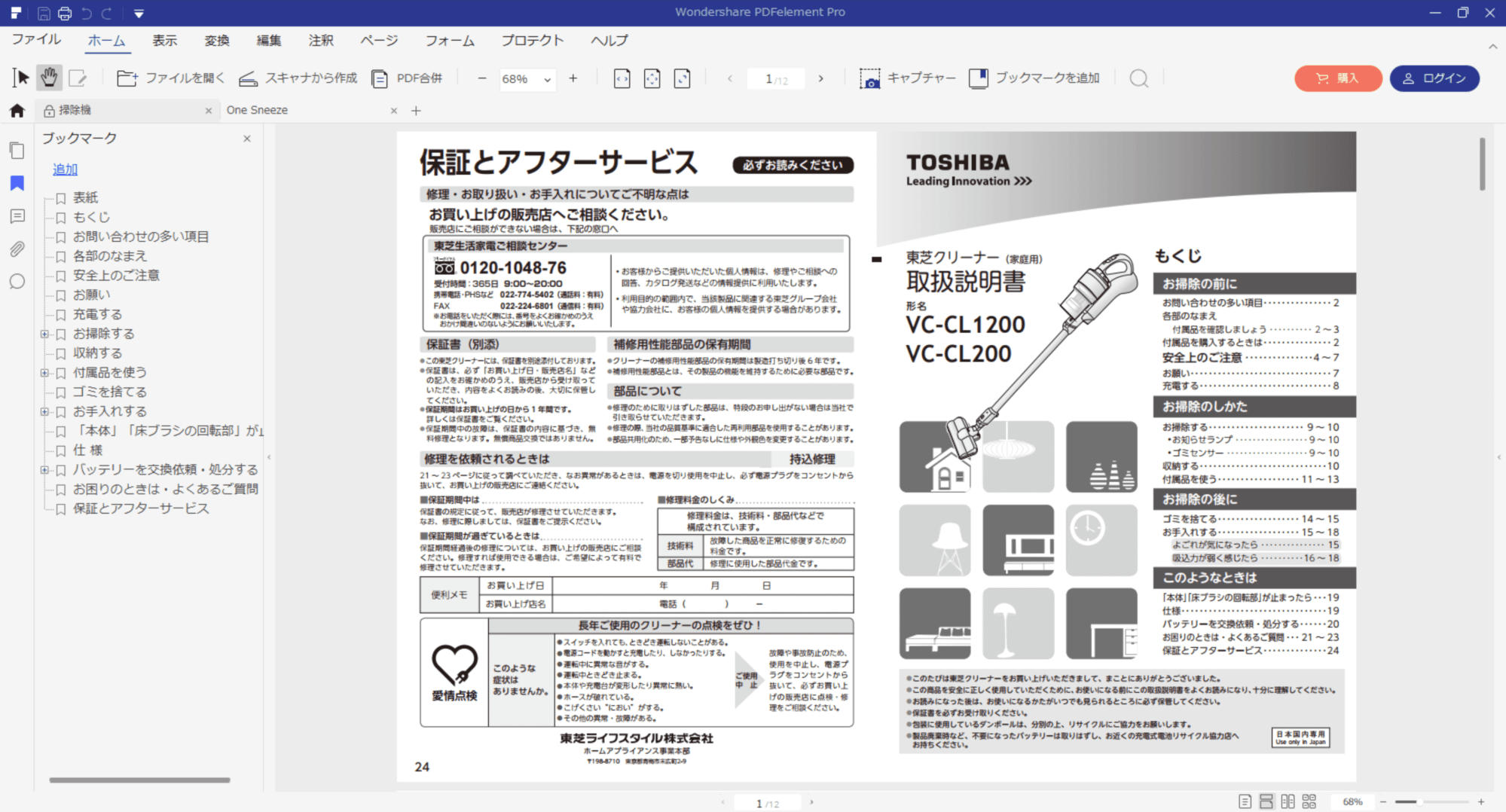Go to previous page arrow in toolbar
The width and height of the screenshot is (1506, 812).
click(x=729, y=78)
